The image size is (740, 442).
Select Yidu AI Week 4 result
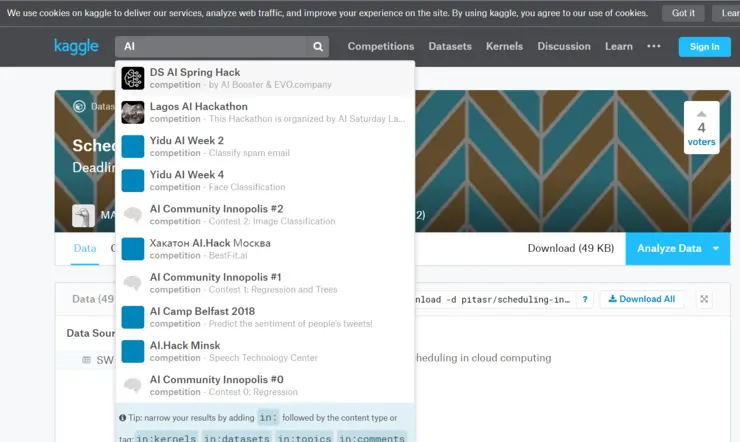click(x=265, y=181)
